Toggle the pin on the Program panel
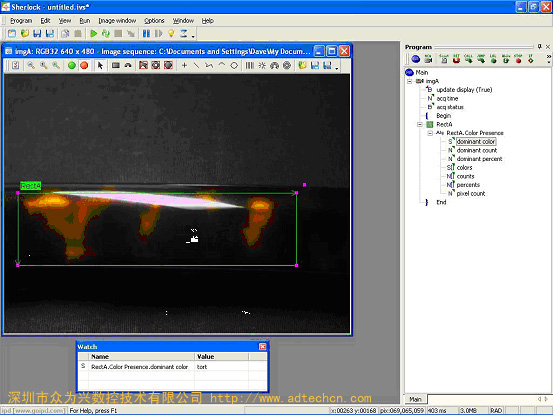The image size is (554, 416). point(540,47)
